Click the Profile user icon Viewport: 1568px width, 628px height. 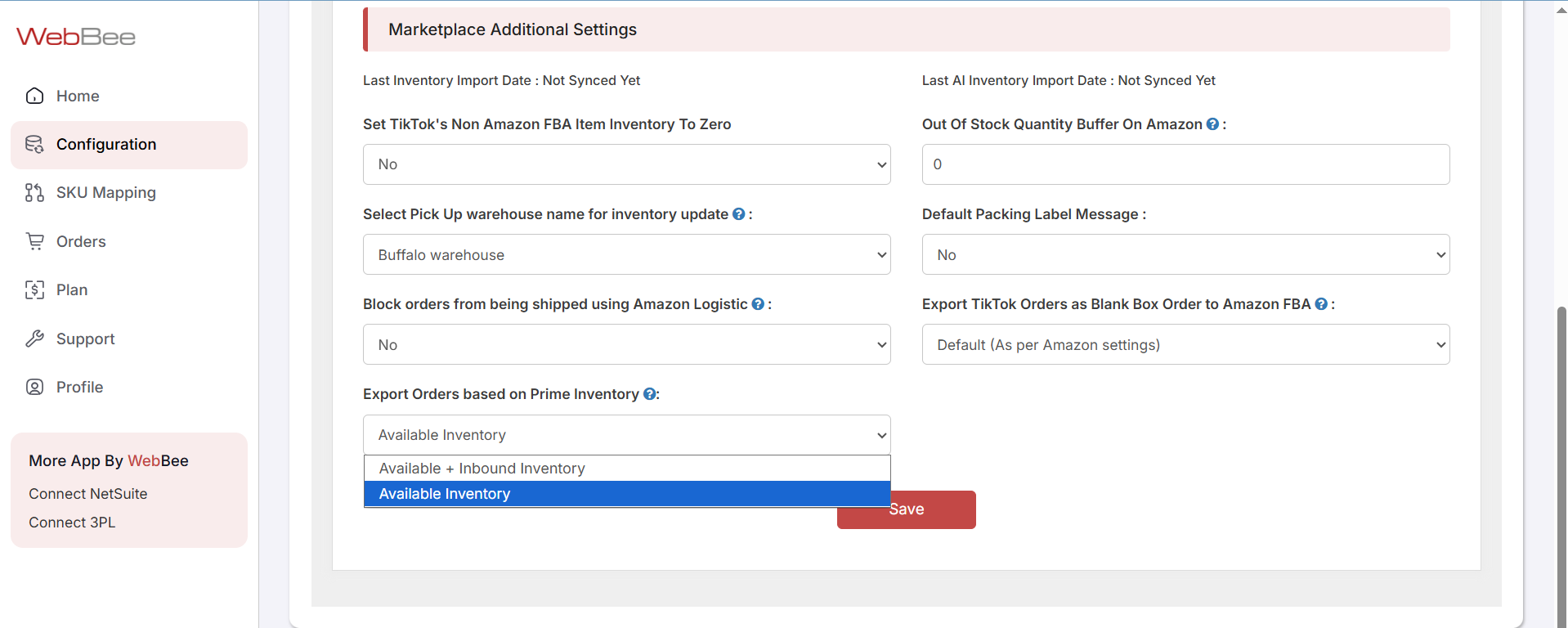click(34, 387)
